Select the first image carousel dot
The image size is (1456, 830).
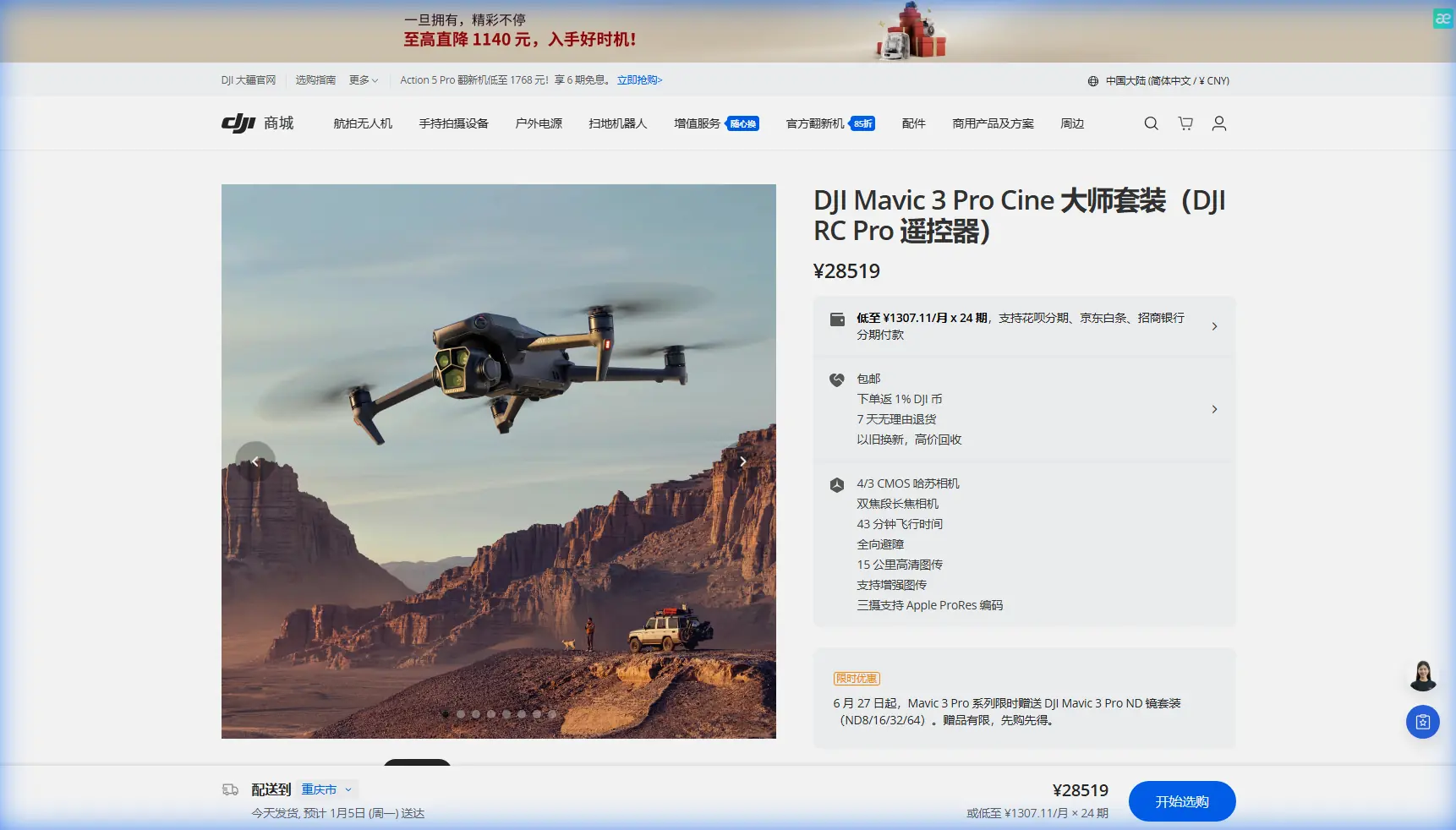pos(446,714)
